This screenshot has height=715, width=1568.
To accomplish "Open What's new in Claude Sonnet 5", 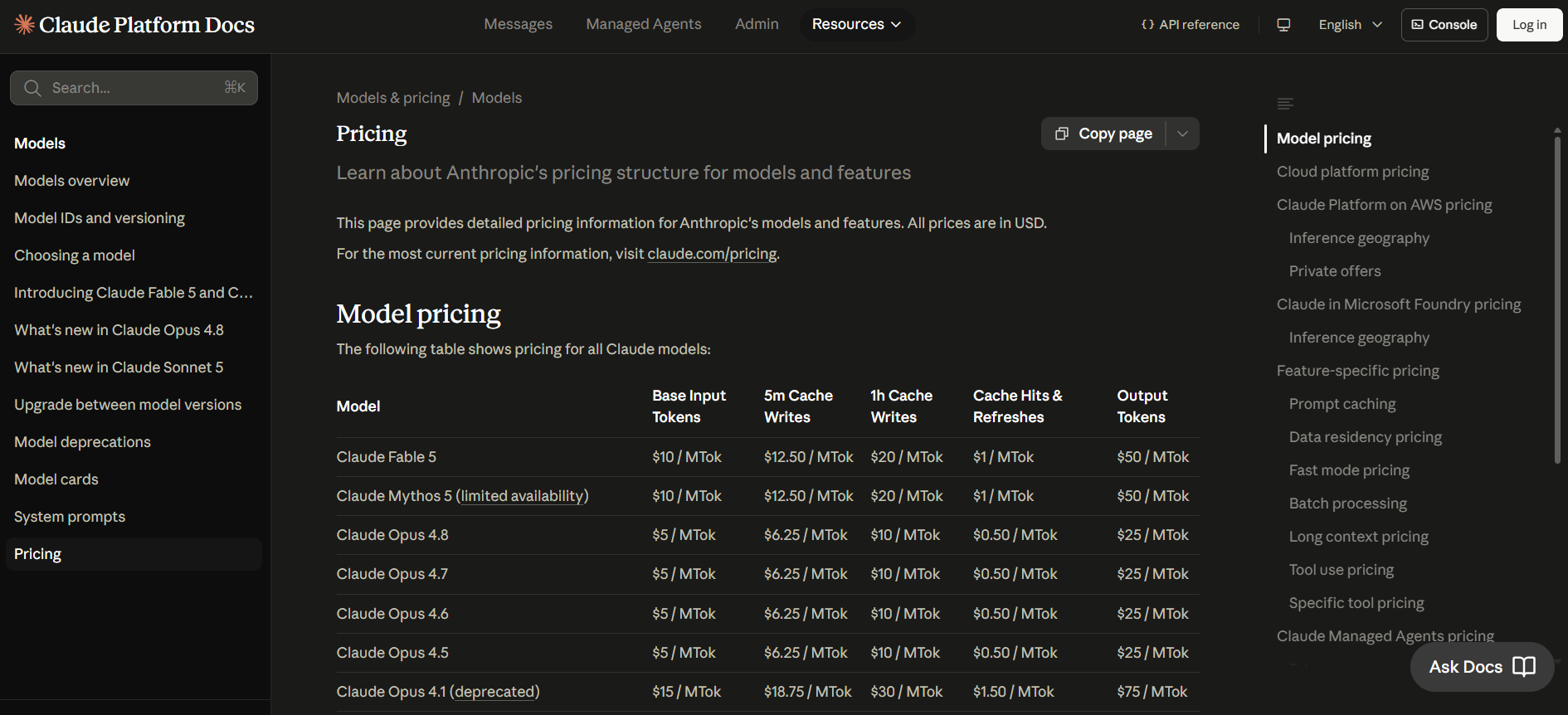I will tap(119, 367).
